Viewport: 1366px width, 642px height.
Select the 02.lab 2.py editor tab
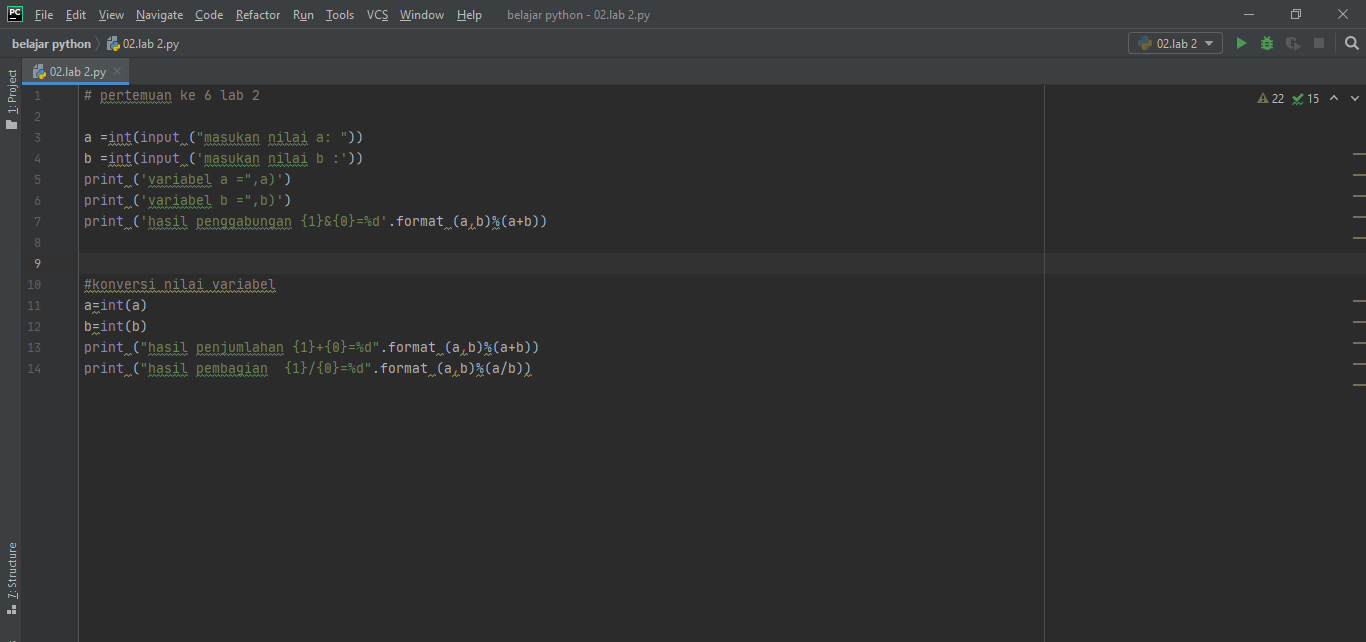tap(72, 71)
